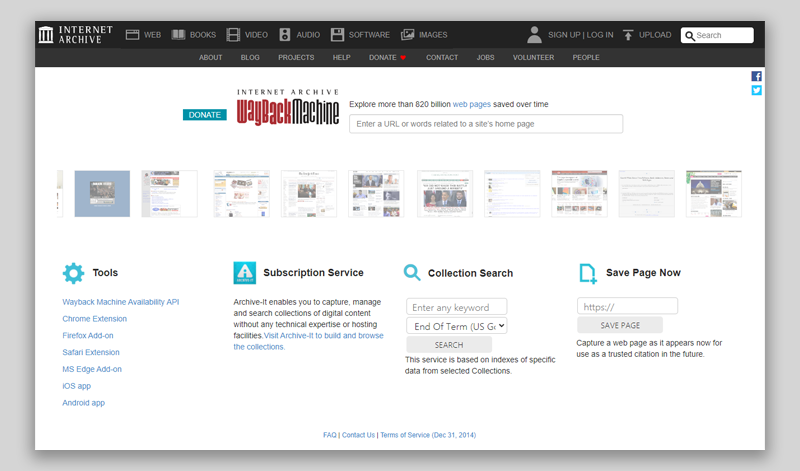Open the blue-background page thumbnail
This screenshot has height=471, width=800.
(102, 194)
